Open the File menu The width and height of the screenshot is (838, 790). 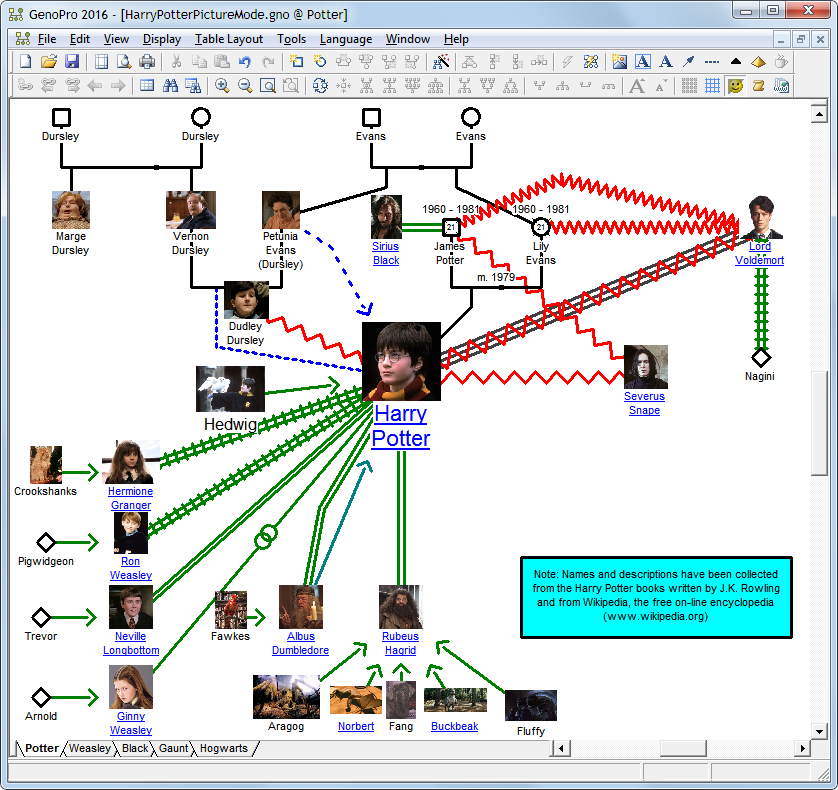coord(46,39)
